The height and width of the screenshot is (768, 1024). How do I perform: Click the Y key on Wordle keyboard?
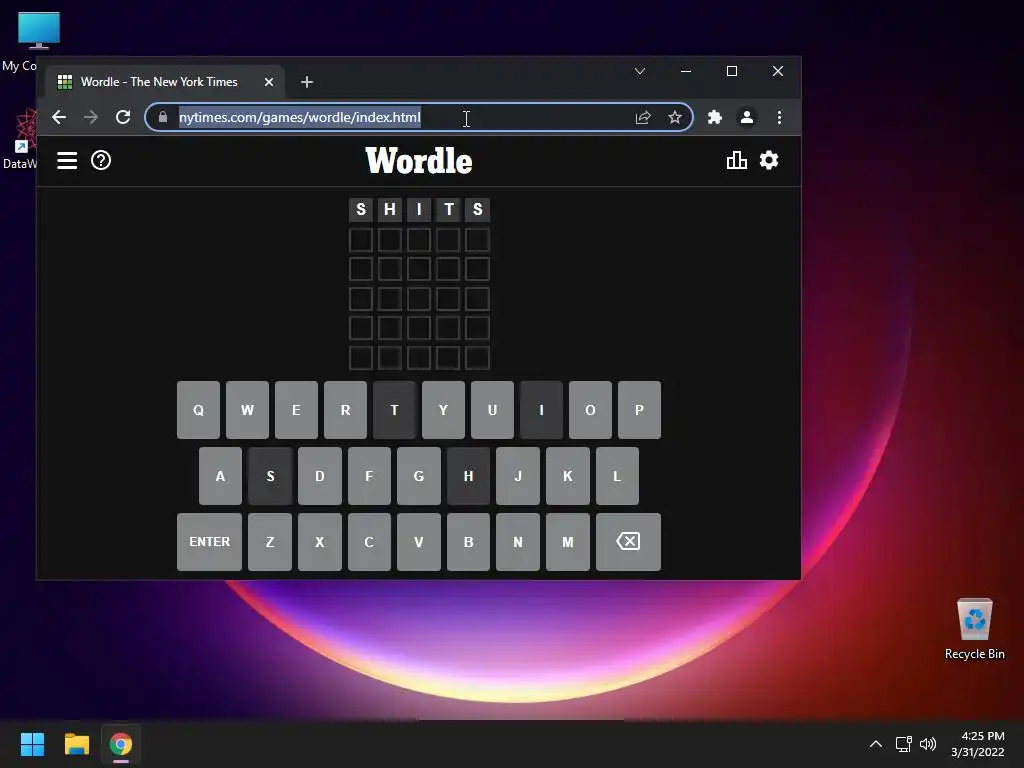(x=443, y=410)
